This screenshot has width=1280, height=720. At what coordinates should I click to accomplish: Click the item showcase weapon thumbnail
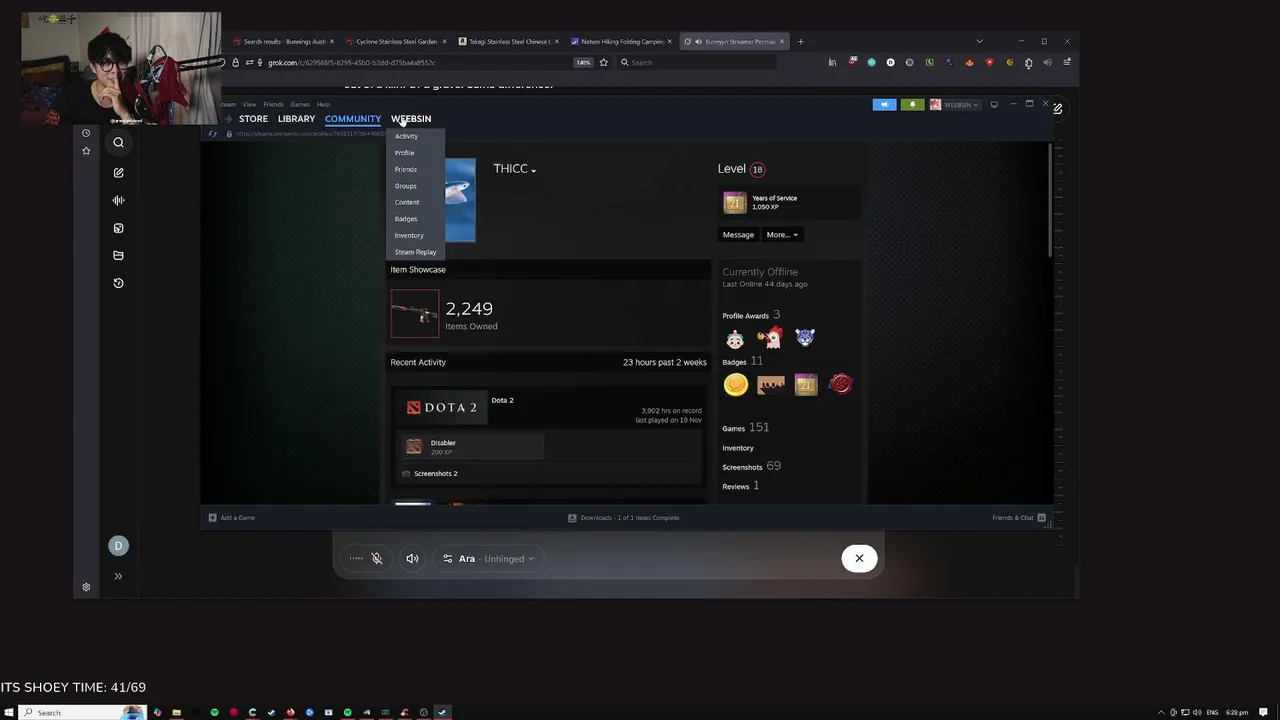(414, 314)
